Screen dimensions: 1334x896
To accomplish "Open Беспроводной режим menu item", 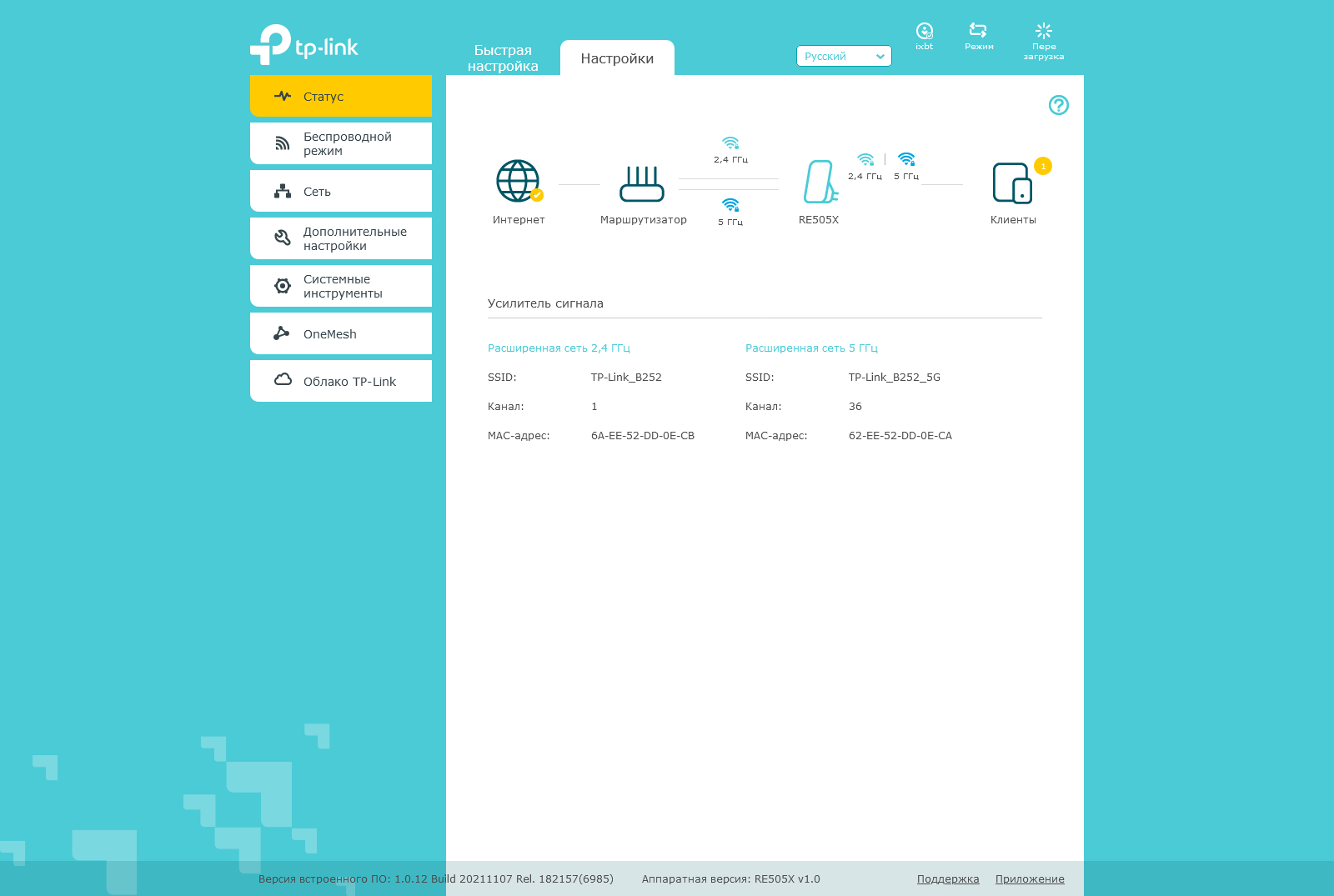I will [341, 143].
